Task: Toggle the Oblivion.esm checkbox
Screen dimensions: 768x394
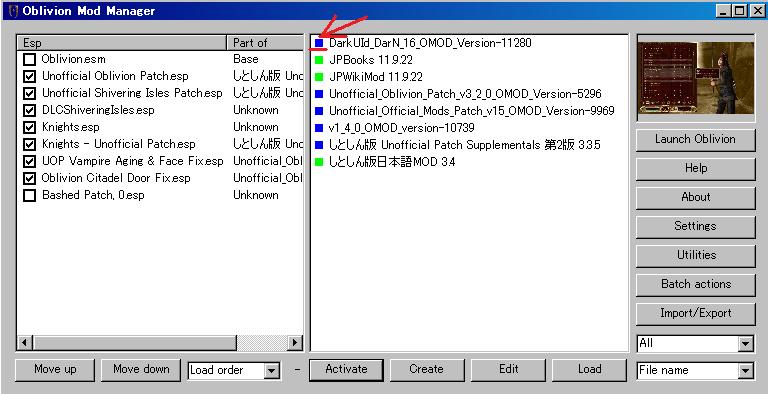Action: pos(29,60)
